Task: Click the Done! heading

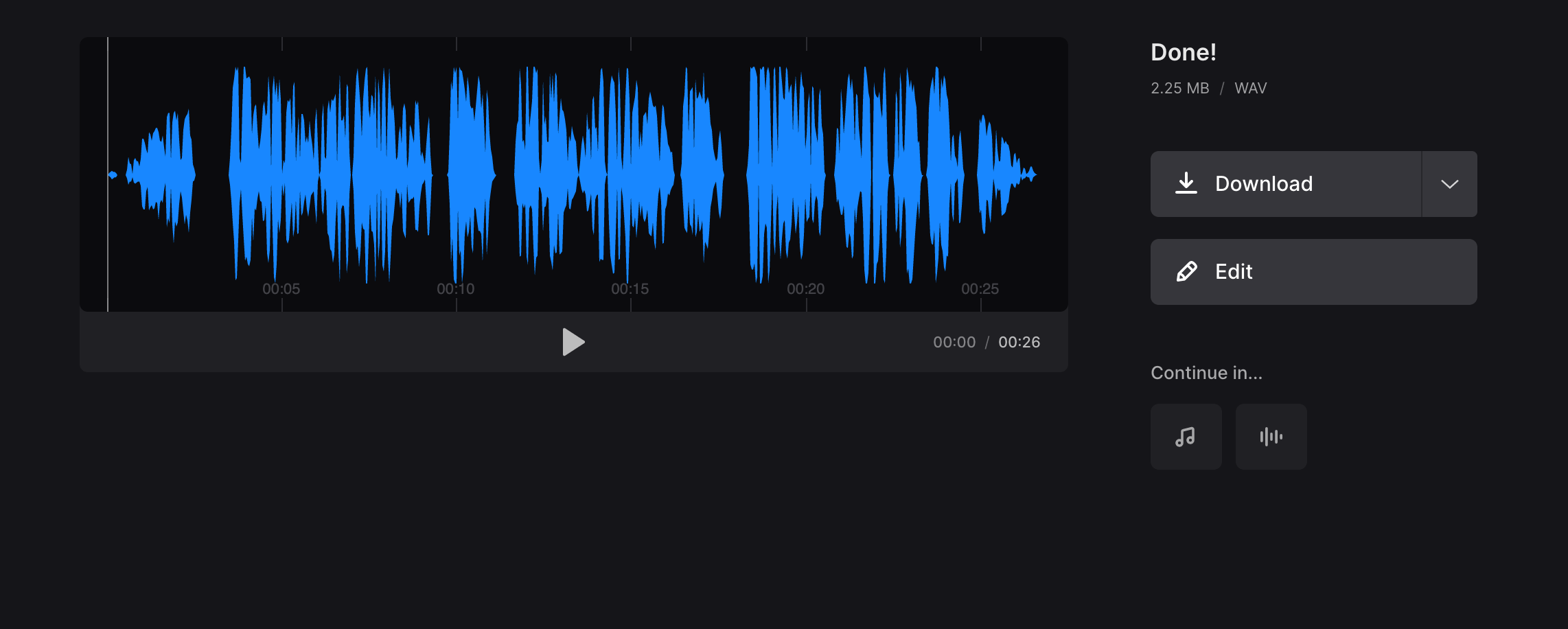Action: point(1183,52)
